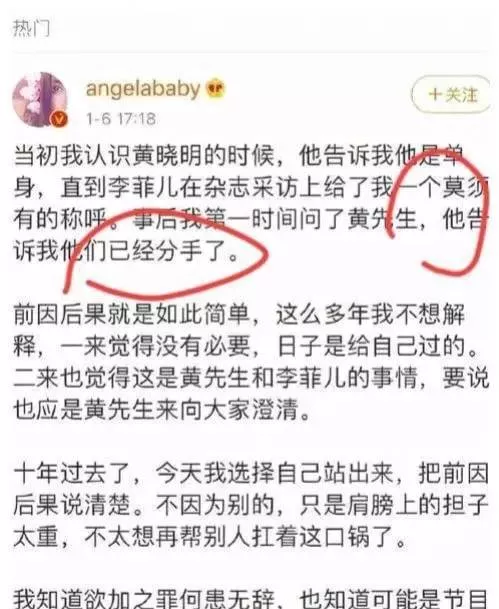
Task: Select paragraph starting 前因后果就是如此简单
Action: pos(250,363)
